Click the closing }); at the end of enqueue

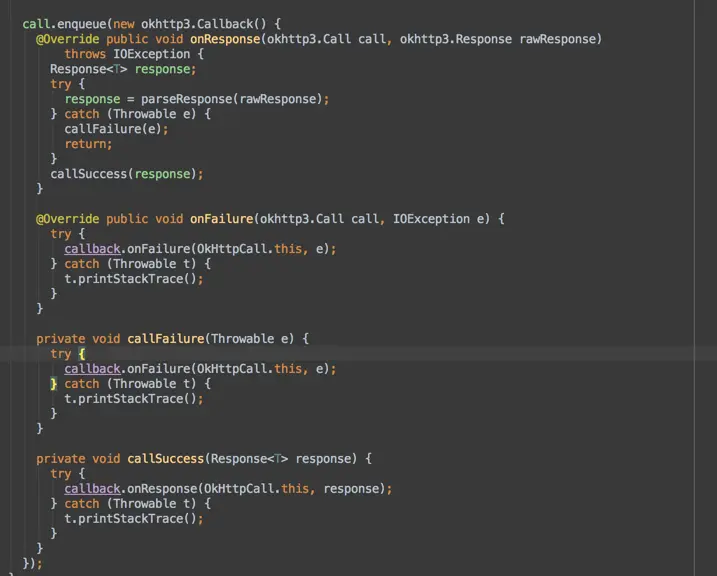(32, 563)
